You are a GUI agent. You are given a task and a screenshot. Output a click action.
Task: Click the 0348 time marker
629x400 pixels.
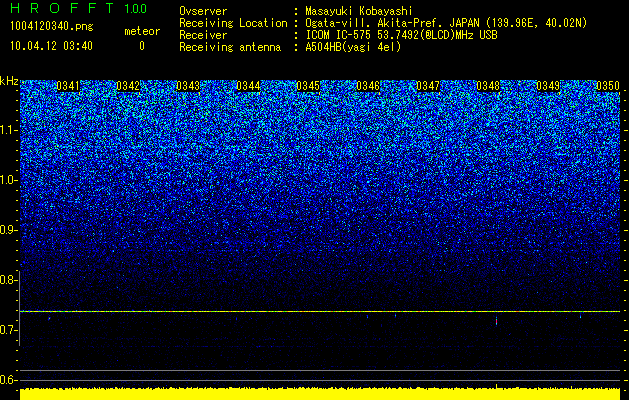click(488, 86)
